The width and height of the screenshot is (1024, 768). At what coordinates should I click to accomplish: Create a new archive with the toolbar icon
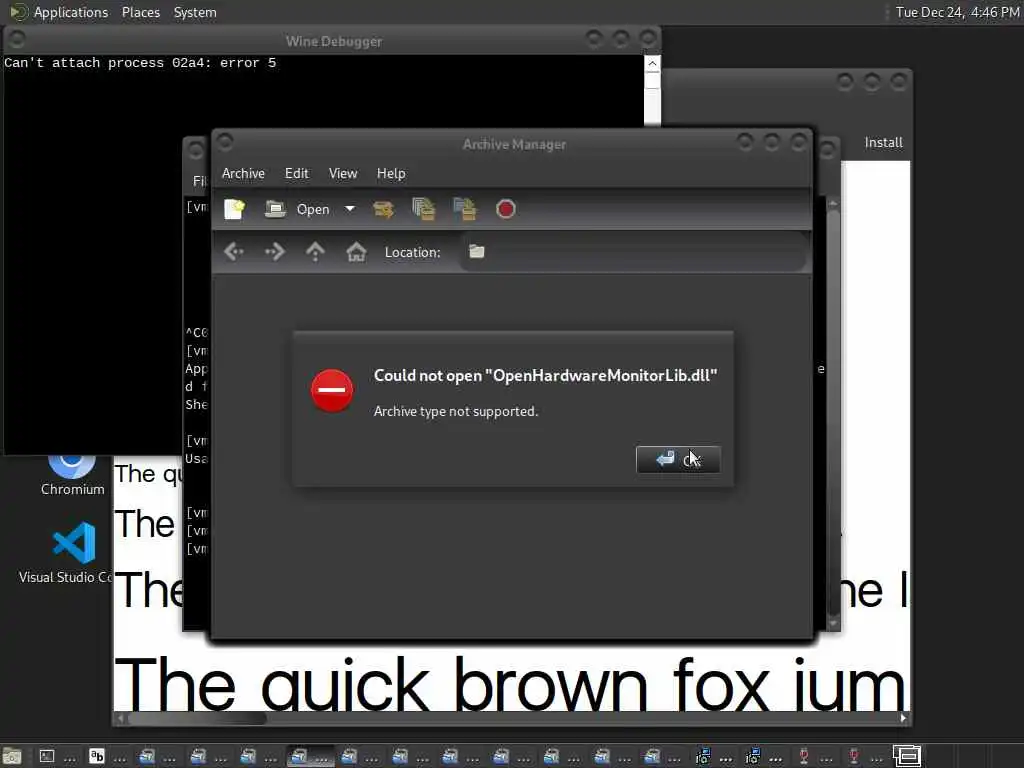point(234,209)
